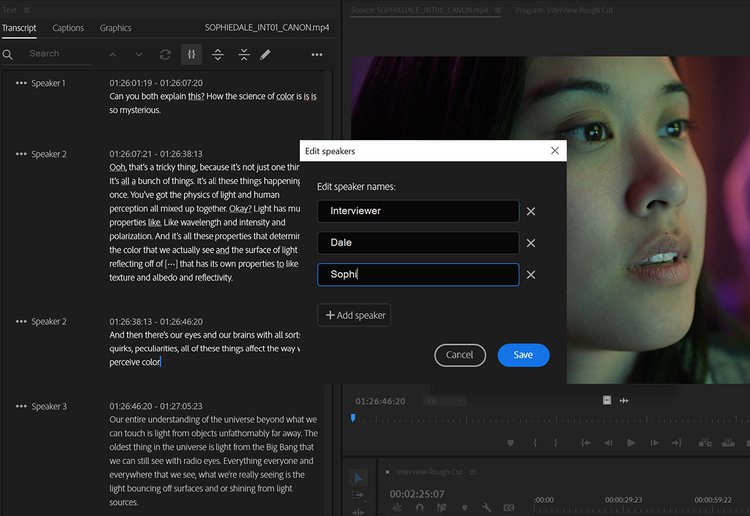Click the Cancel button in dialog

[460, 355]
